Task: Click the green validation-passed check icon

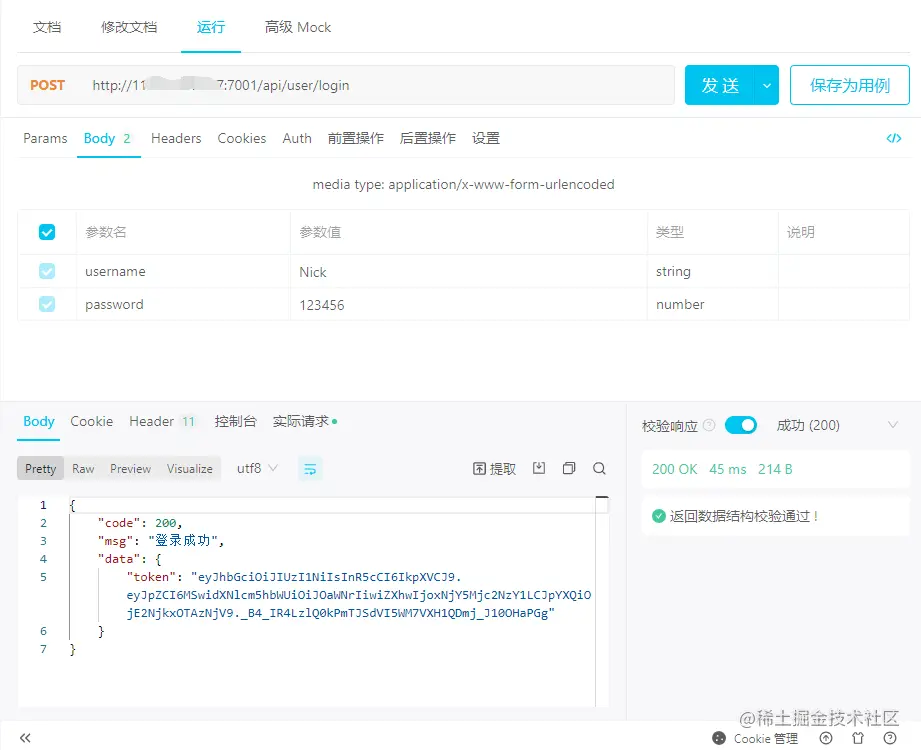Action: point(658,516)
